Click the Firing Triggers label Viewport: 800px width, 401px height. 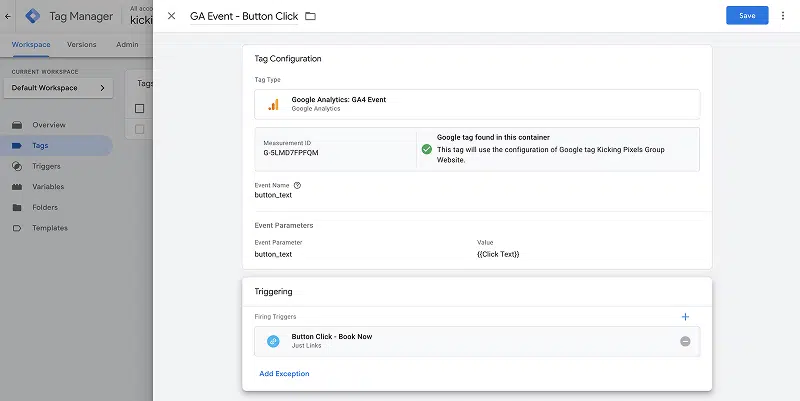275,317
